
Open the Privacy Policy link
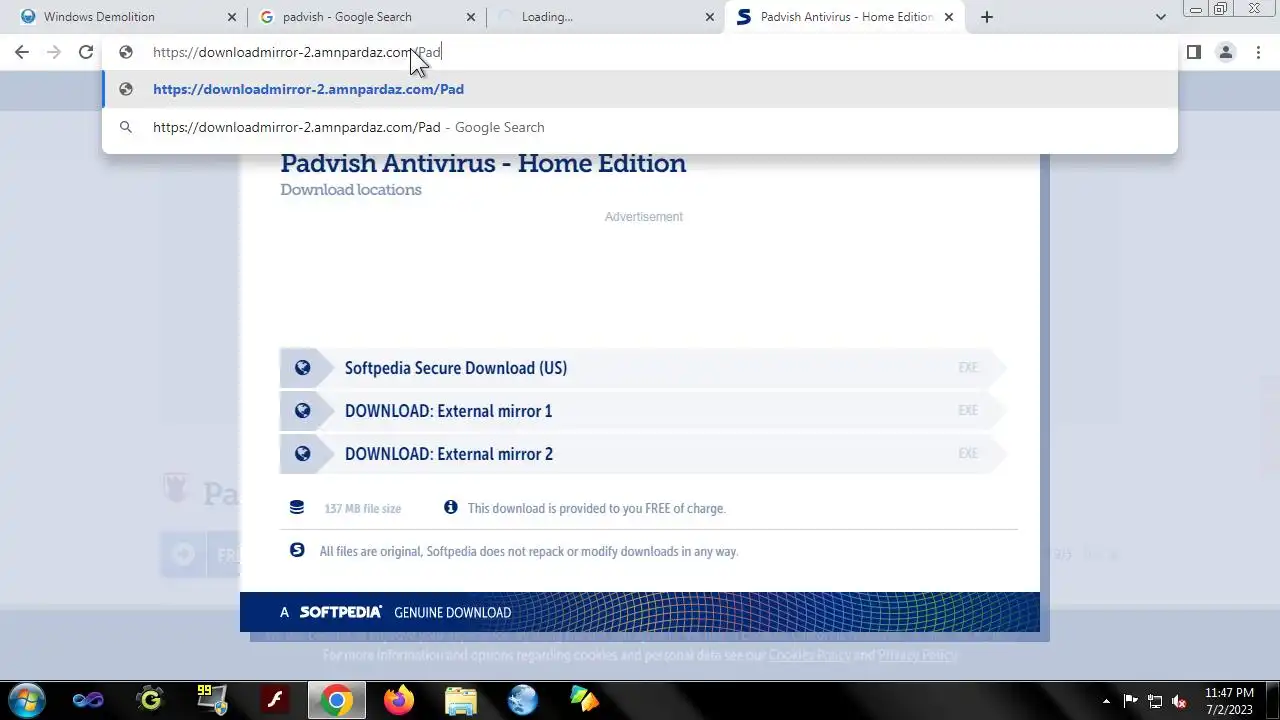click(x=917, y=655)
